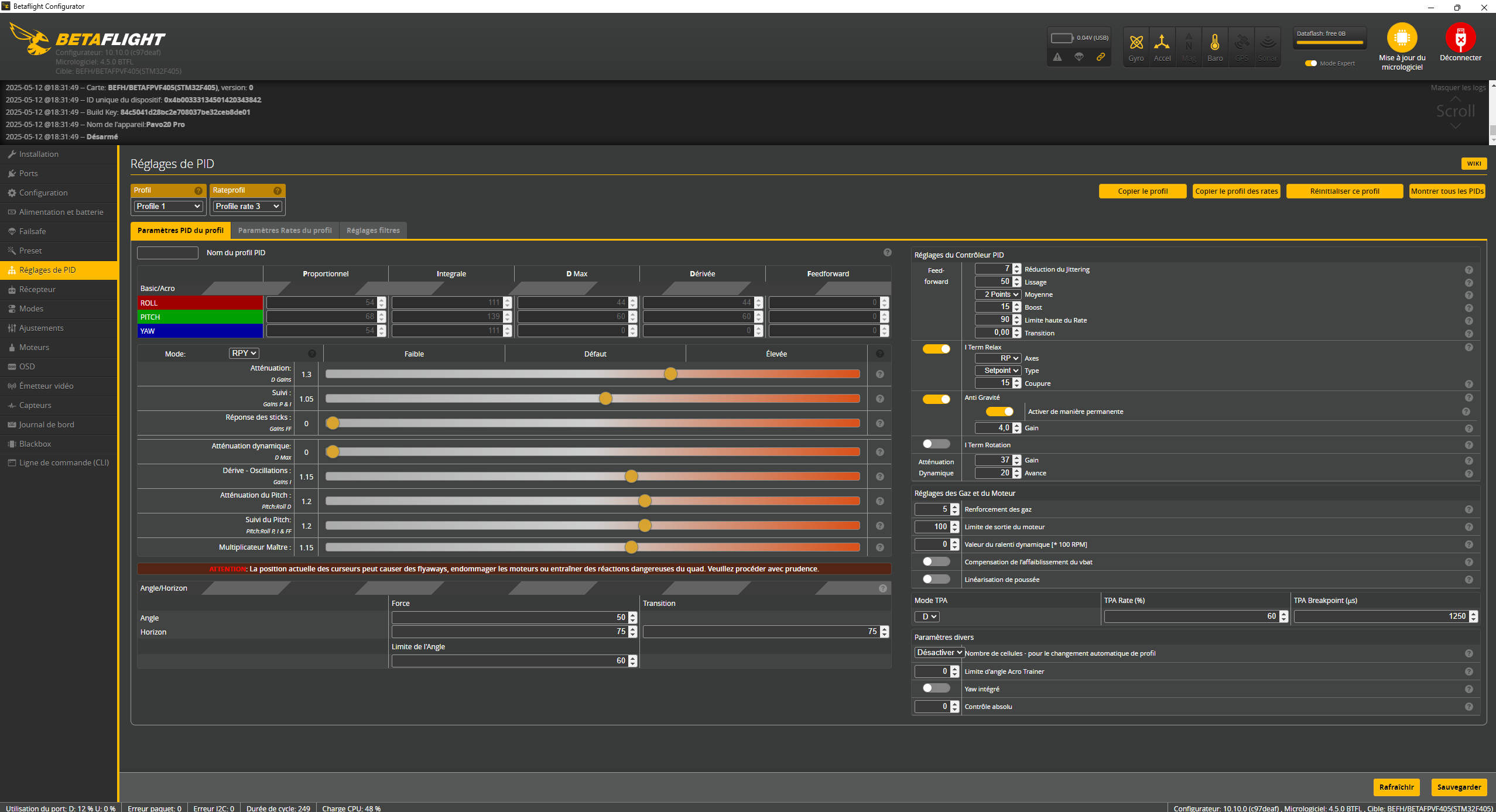Click the firmware update chip icon

(x=1401, y=38)
